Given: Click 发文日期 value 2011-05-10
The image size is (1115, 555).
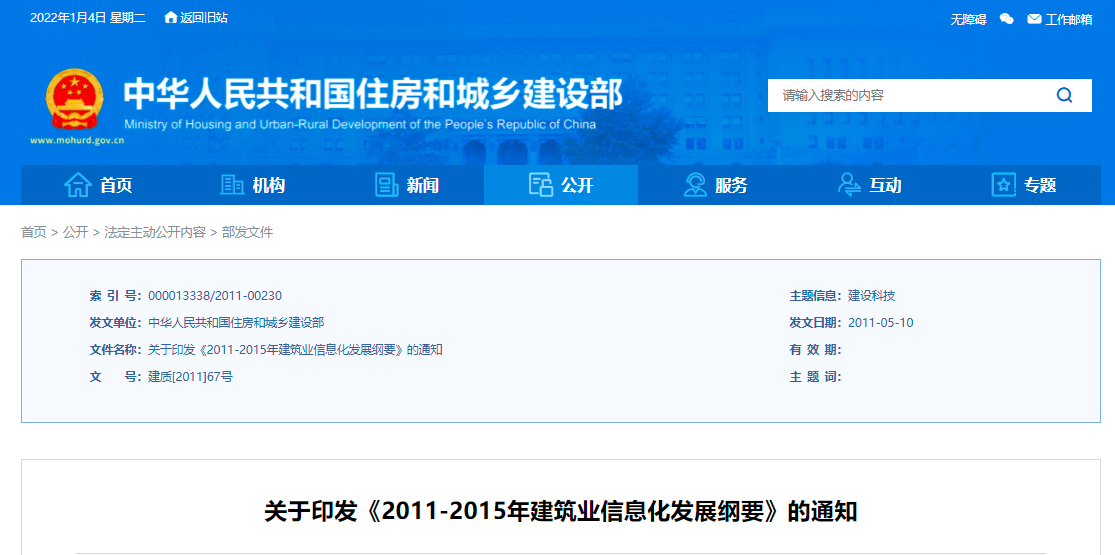Looking at the screenshot, I should click(x=881, y=323).
